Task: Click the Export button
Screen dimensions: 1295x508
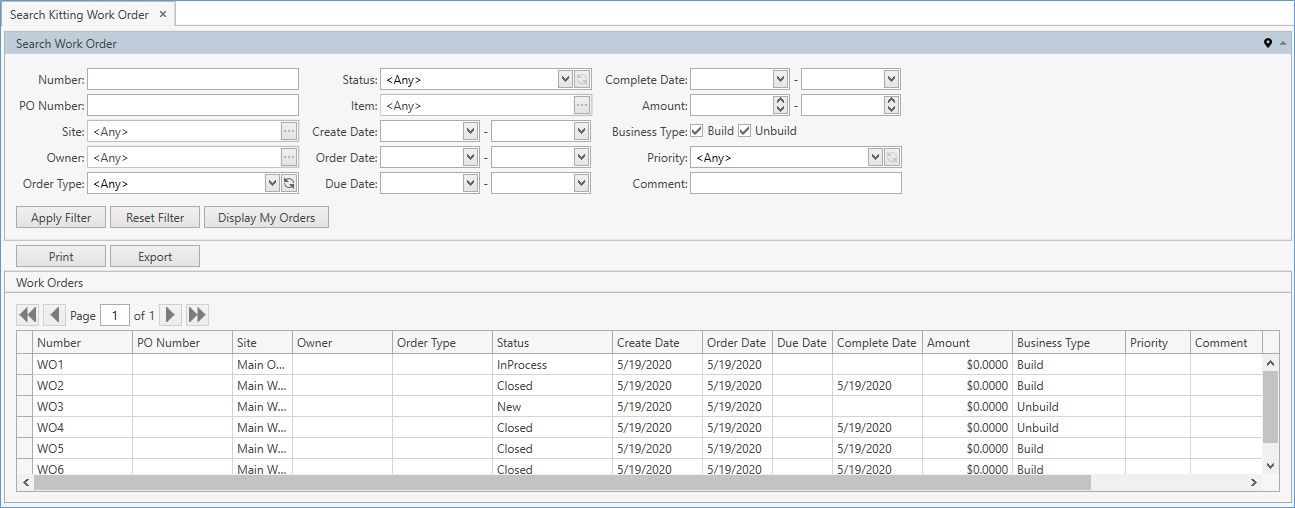Action: (x=155, y=257)
